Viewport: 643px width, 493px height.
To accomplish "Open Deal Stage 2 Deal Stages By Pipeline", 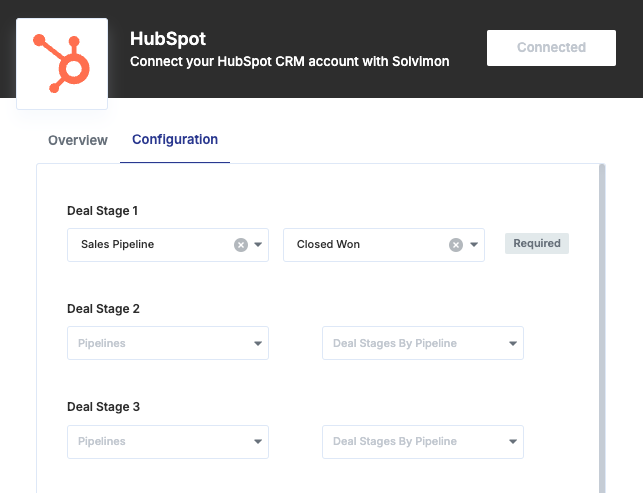I will click(423, 343).
